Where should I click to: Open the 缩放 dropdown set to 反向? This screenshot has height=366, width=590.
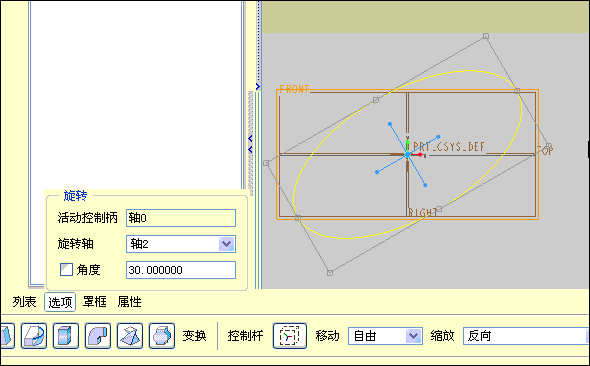(526, 336)
